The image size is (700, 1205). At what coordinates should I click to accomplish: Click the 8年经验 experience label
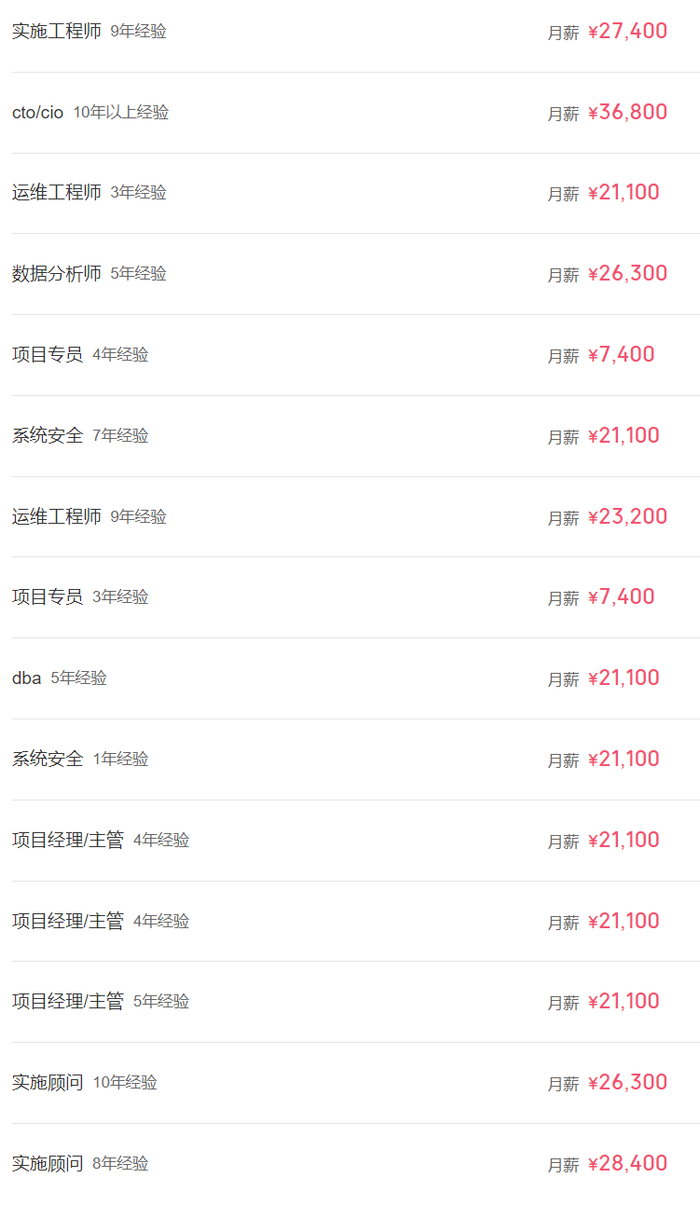[x=120, y=1163]
